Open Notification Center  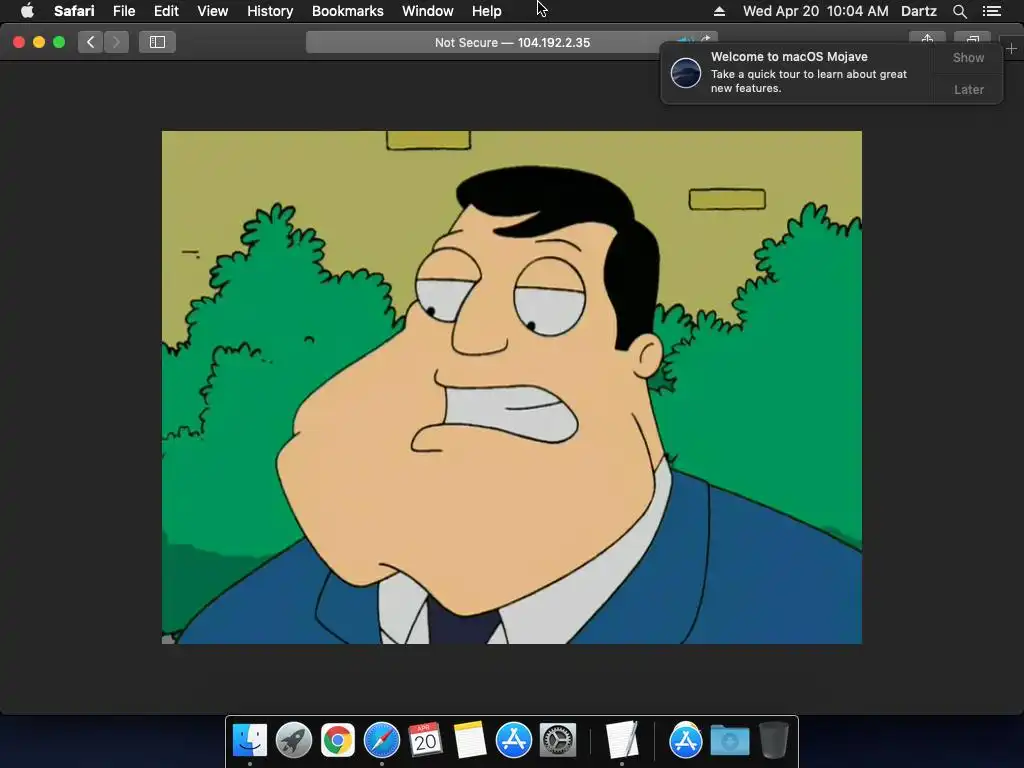(992, 11)
